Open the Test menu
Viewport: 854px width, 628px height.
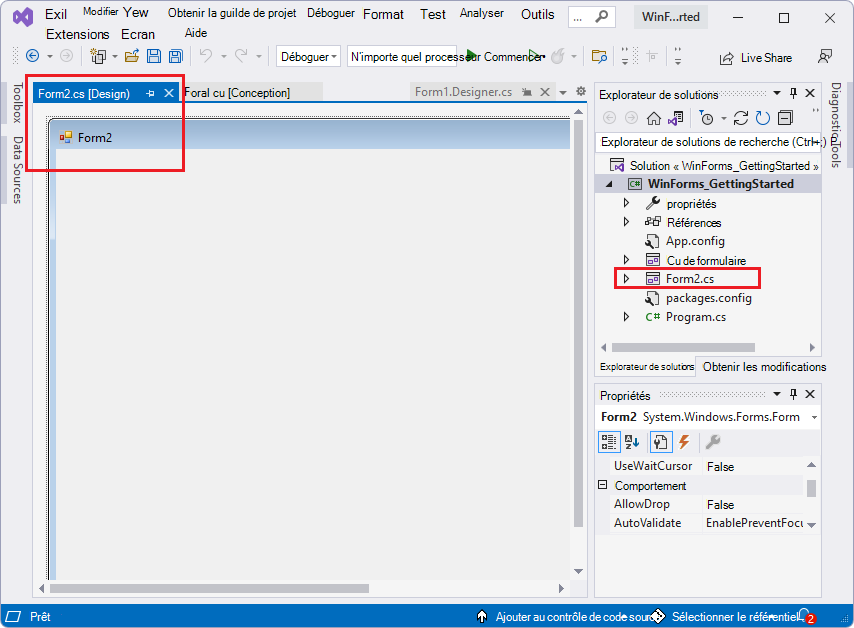click(x=433, y=15)
